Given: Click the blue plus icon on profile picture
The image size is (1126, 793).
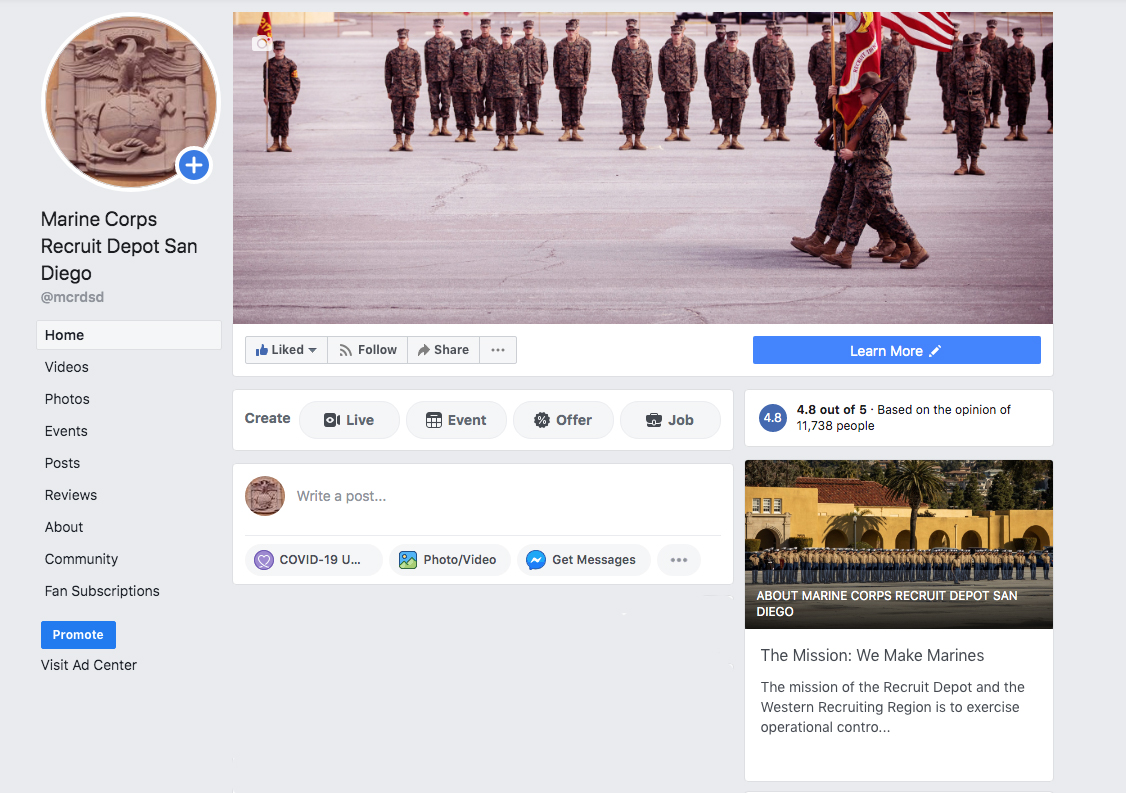Looking at the screenshot, I should 193,165.
